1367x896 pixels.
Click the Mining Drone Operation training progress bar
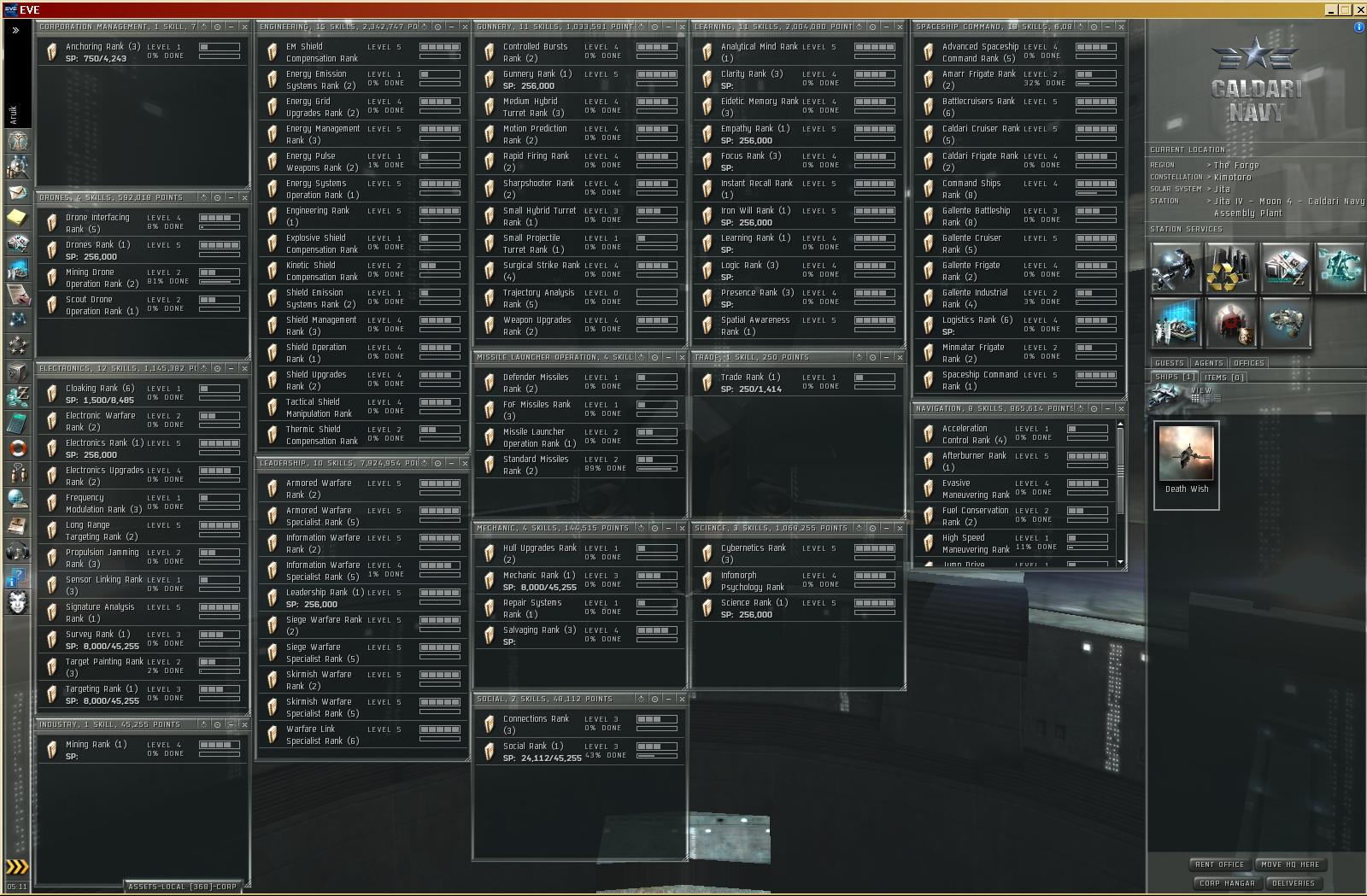[220, 281]
